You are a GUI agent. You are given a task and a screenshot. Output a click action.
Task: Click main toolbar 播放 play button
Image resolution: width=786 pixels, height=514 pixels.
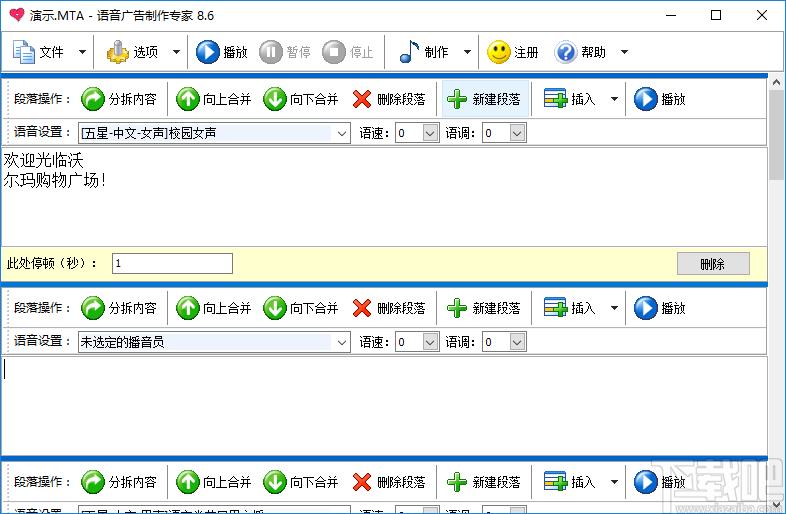click(222, 52)
